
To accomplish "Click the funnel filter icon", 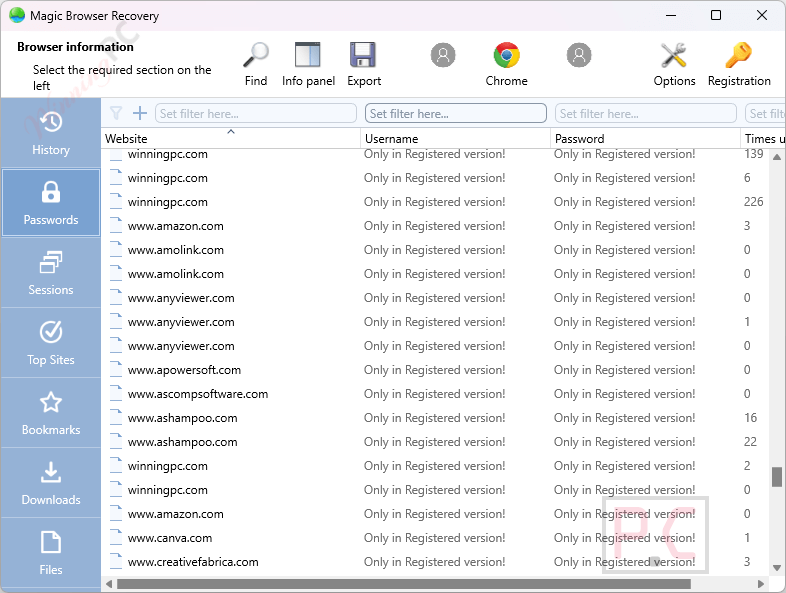I will 116,113.
